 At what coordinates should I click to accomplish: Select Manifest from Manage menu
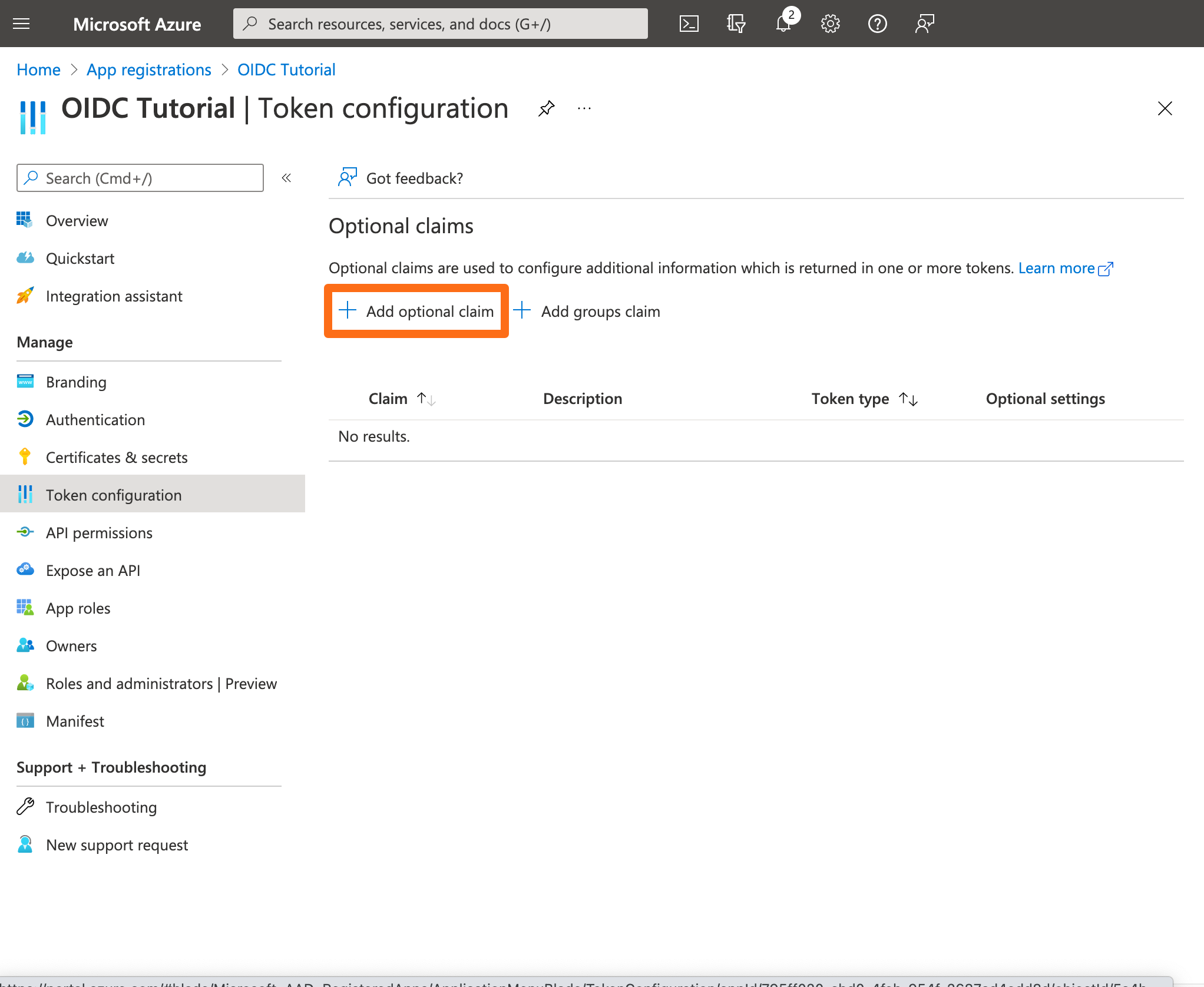(75, 721)
